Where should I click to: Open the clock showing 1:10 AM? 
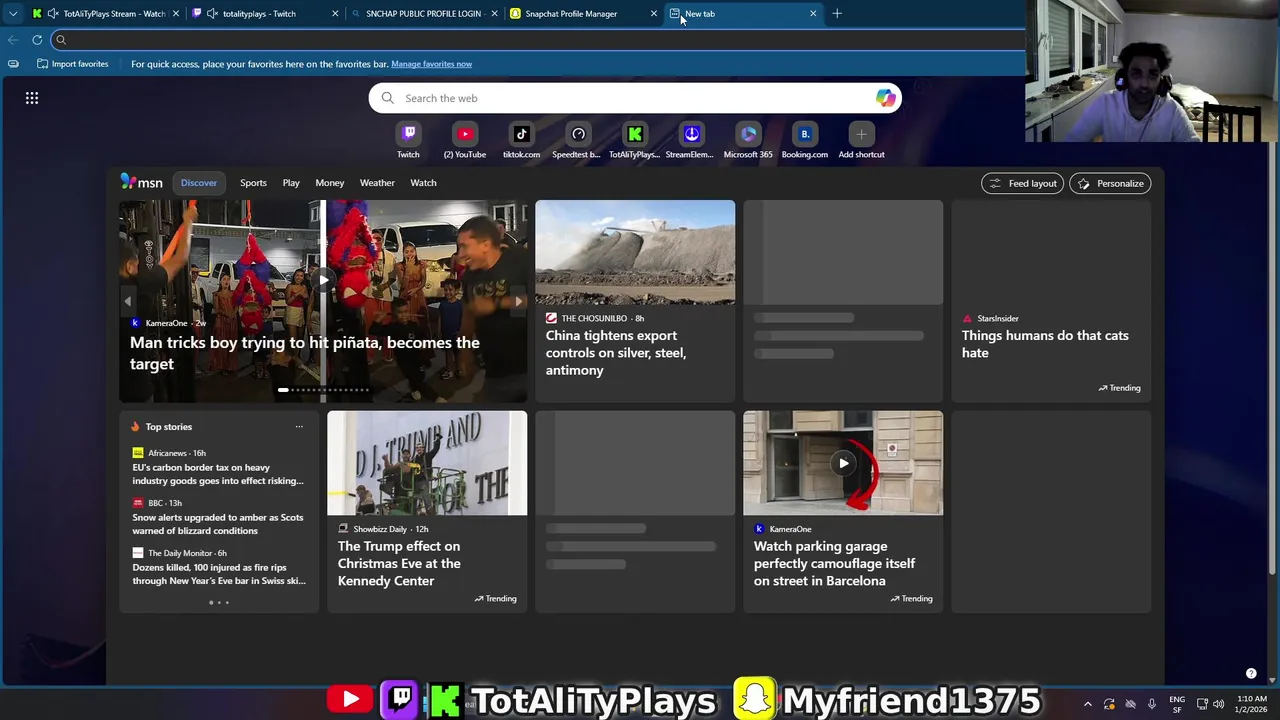point(1251,704)
